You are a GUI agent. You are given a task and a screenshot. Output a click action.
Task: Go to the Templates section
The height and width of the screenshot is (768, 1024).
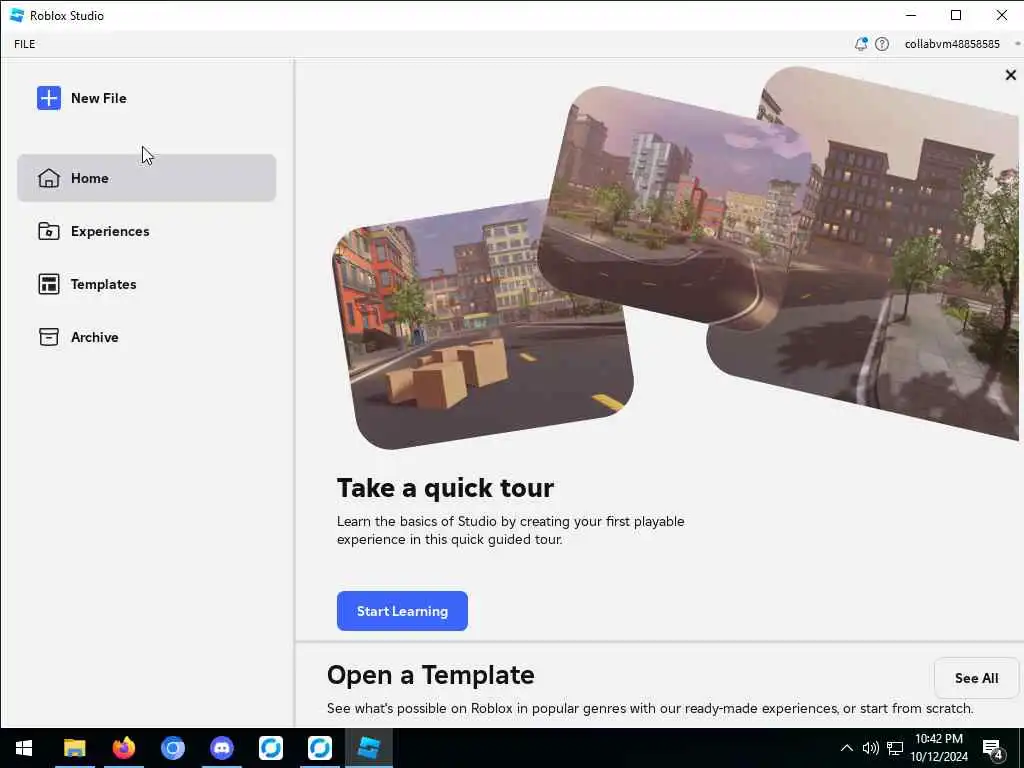146,284
